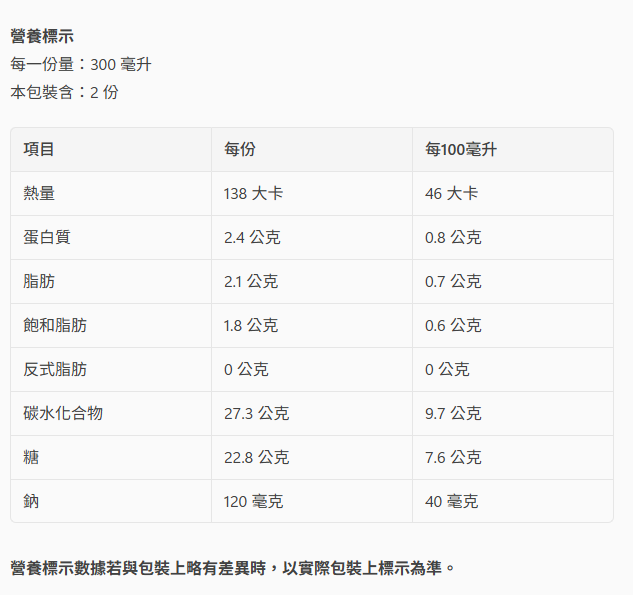Click the 本包裝含：2 份 text
This screenshot has height=595, width=633.
click(x=64, y=92)
